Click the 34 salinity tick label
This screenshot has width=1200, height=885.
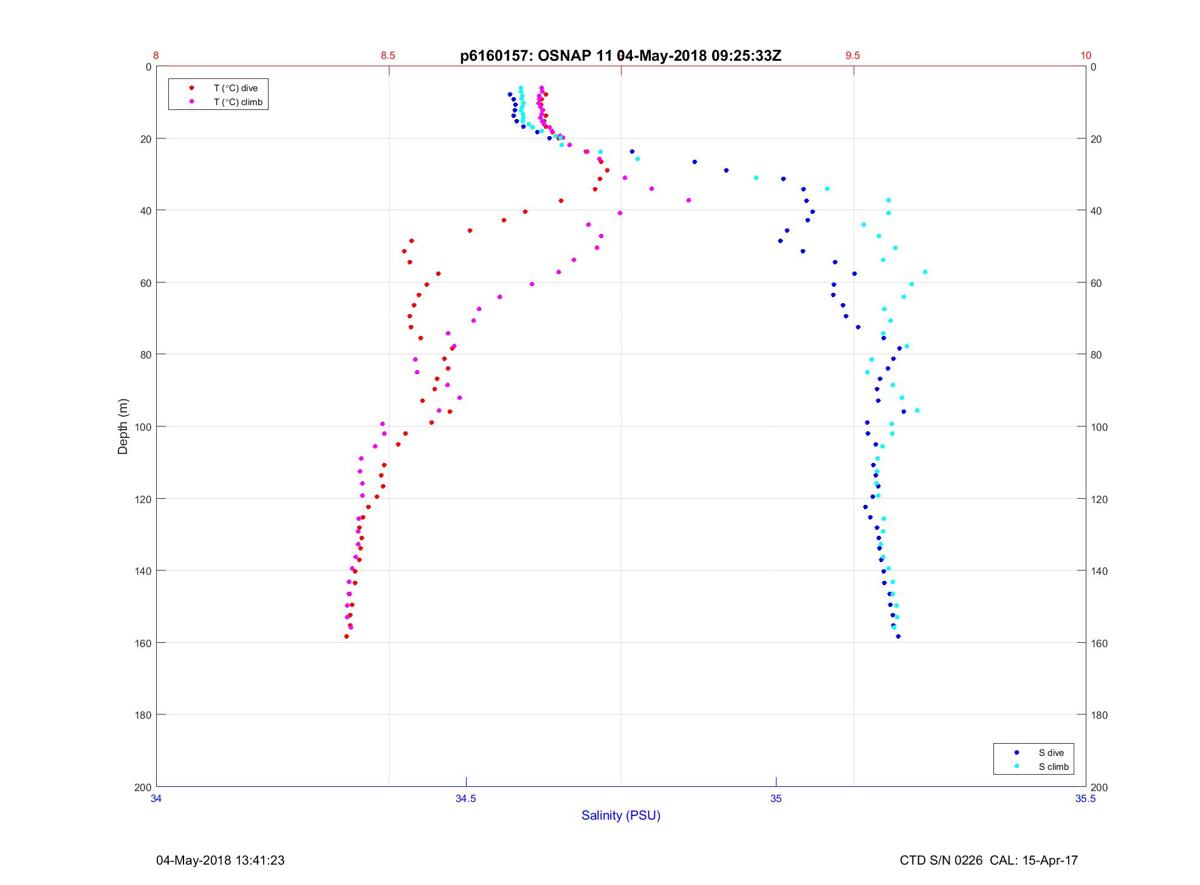click(156, 798)
